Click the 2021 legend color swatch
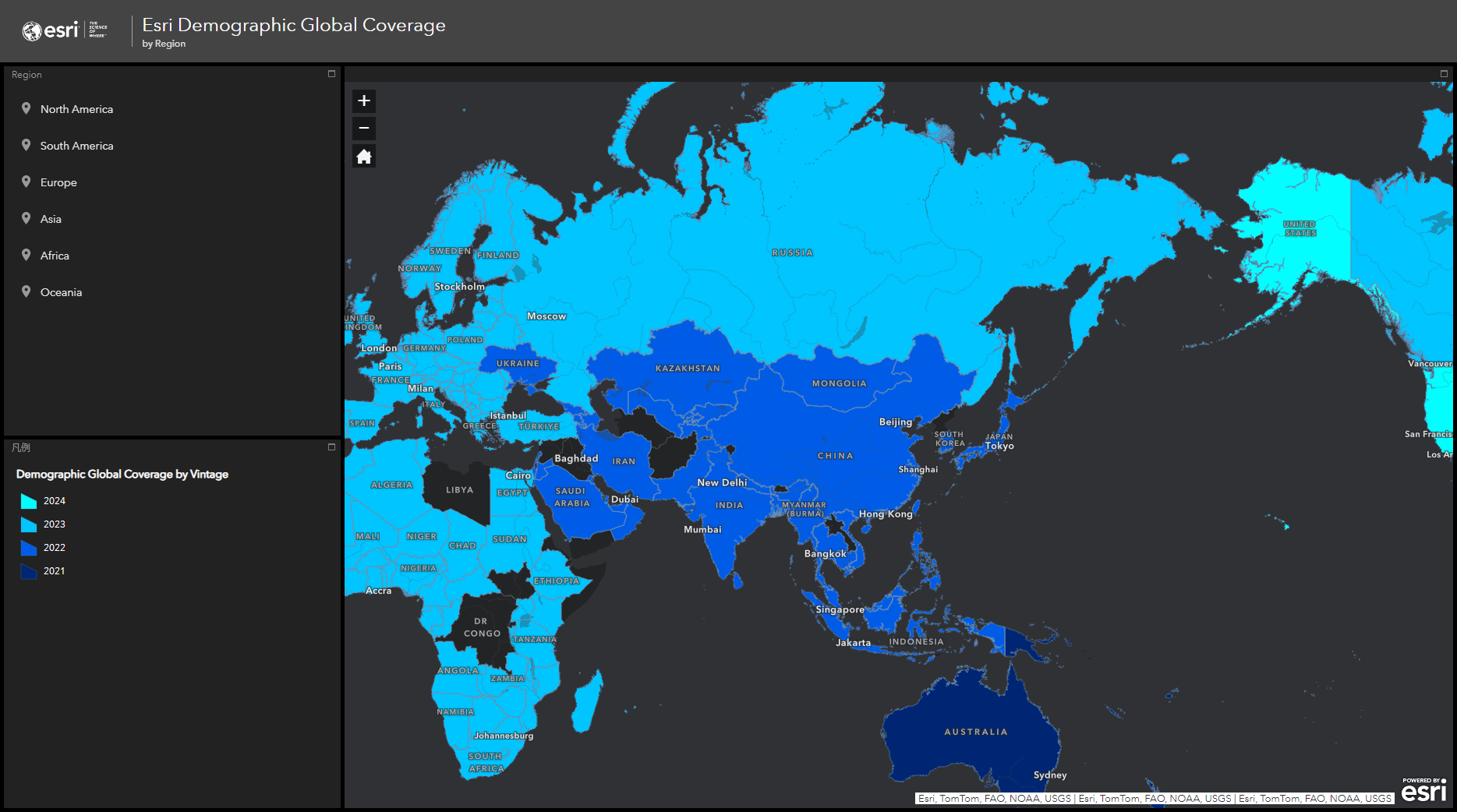Image resolution: width=1457 pixels, height=812 pixels. tap(29, 571)
